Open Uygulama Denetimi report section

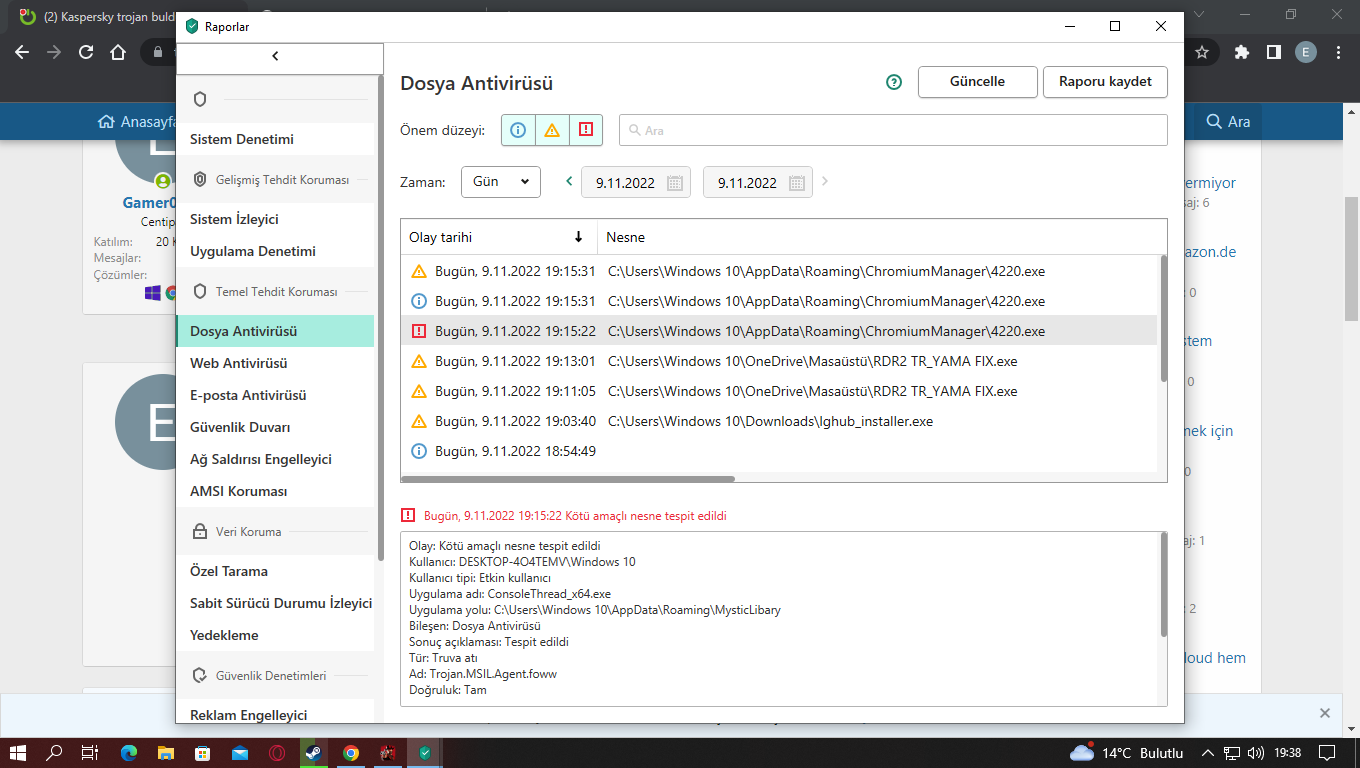(275, 251)
